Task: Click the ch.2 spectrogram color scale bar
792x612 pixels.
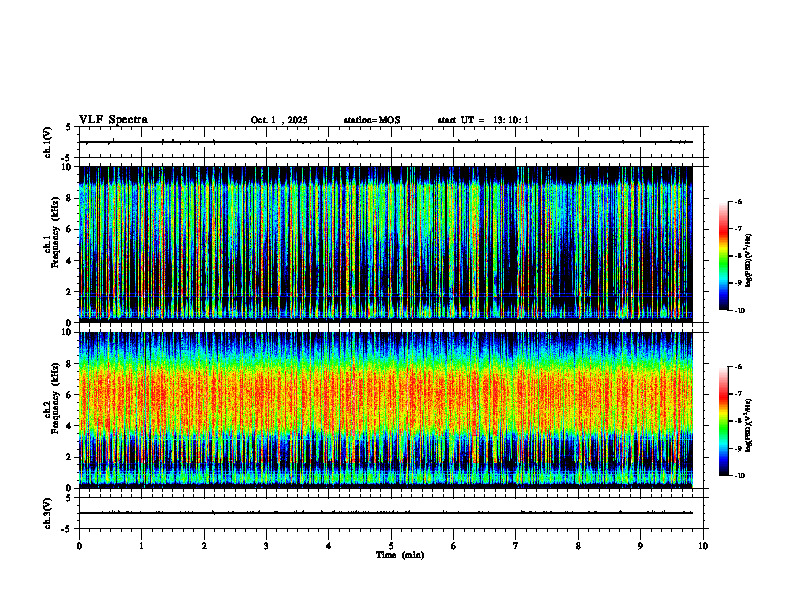Action: point(723,421)
